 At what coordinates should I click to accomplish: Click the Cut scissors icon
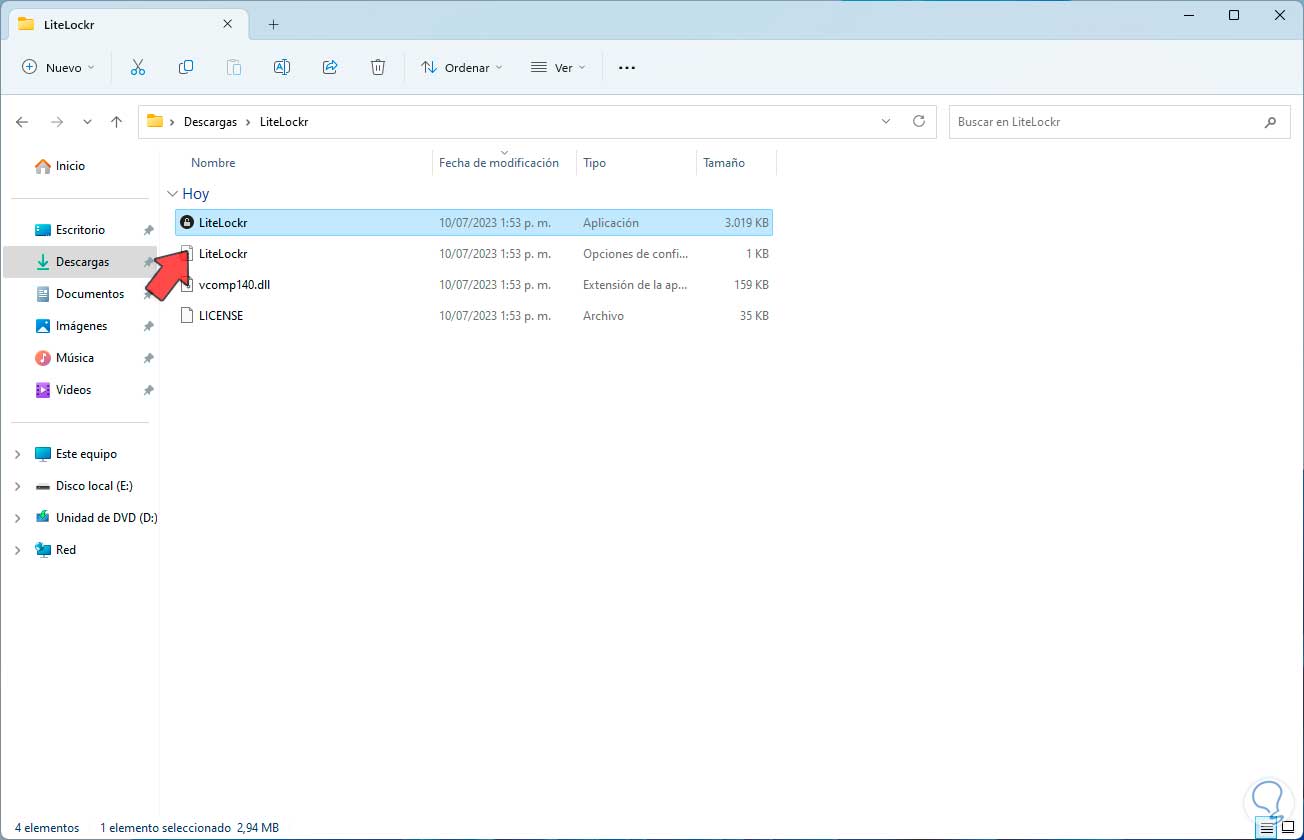pos(138,67)
